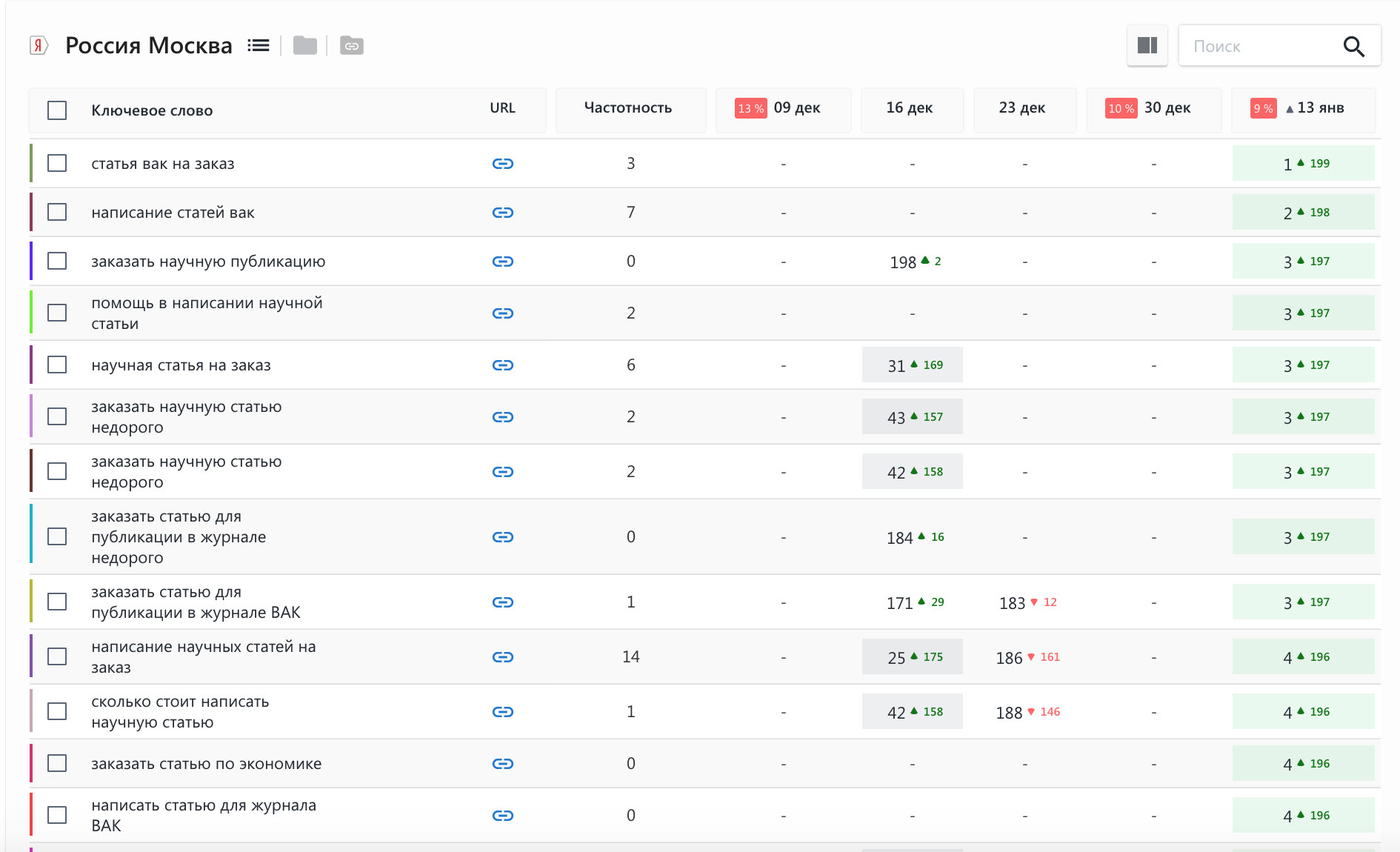Open URL link for сколько стоит написать научную статью
This screenshot has height=852, width=1400.
[503, 712]
